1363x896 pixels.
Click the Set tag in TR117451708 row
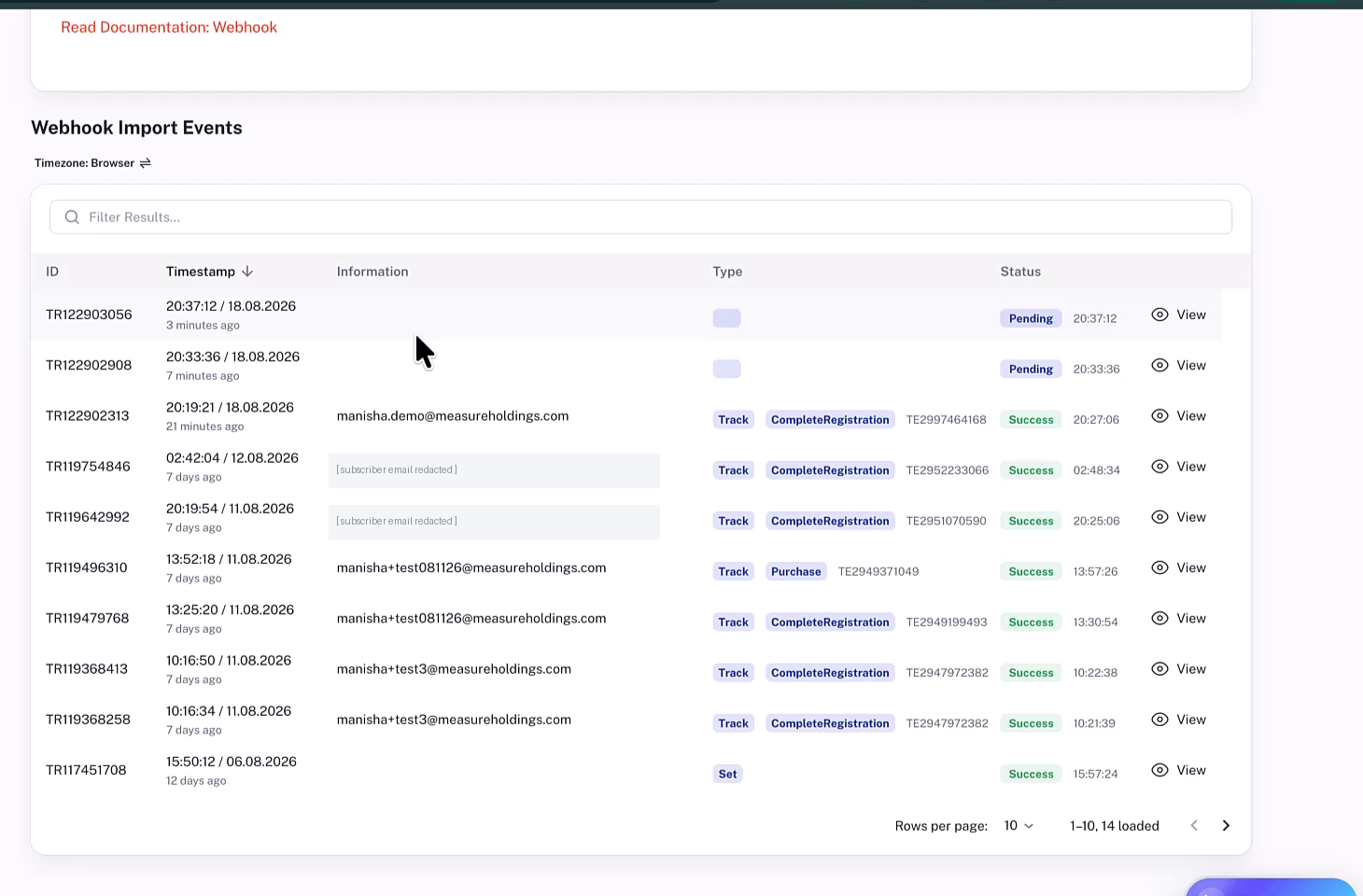[727, 774]
